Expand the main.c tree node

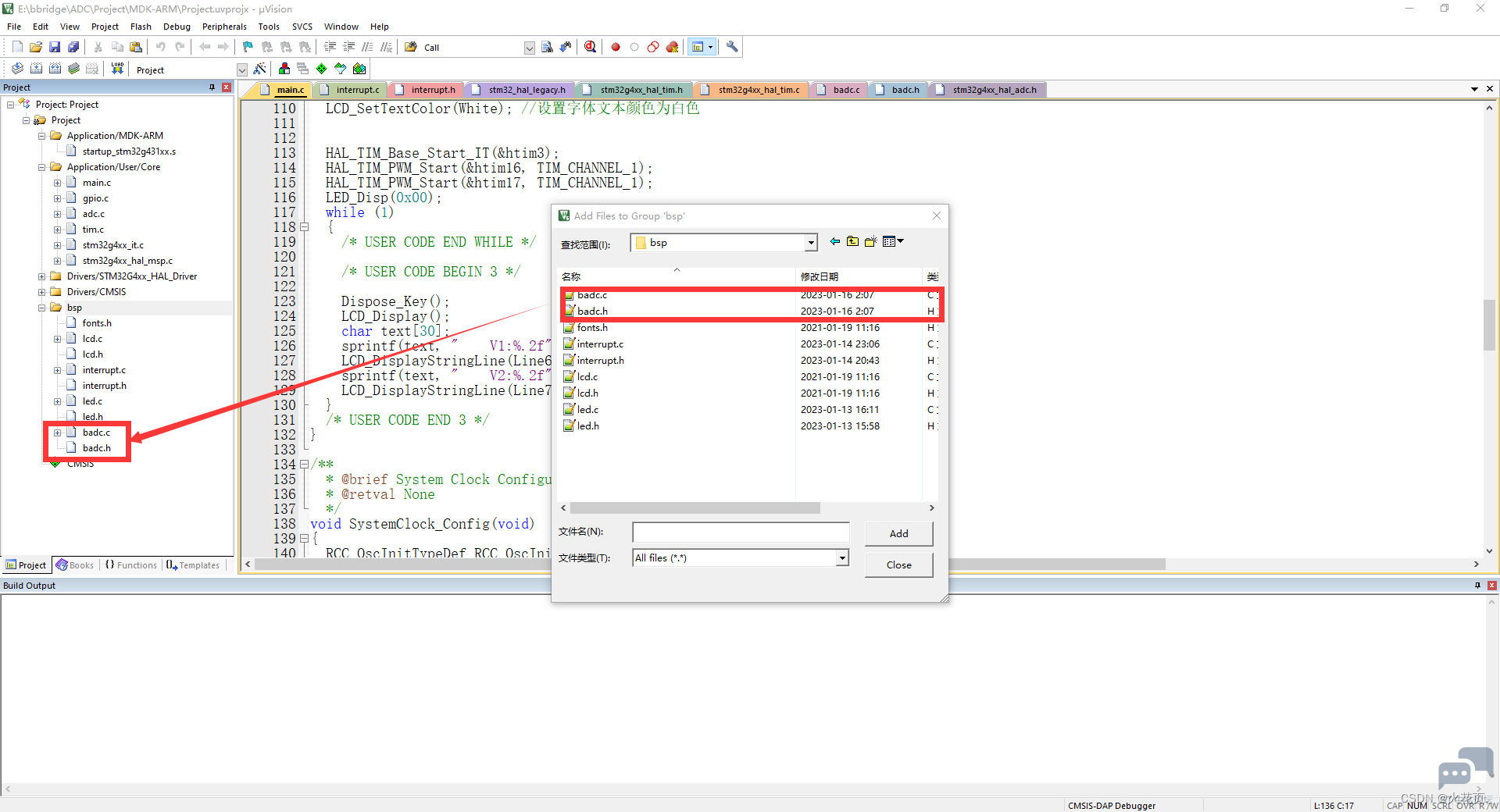[x=57, y=183]
